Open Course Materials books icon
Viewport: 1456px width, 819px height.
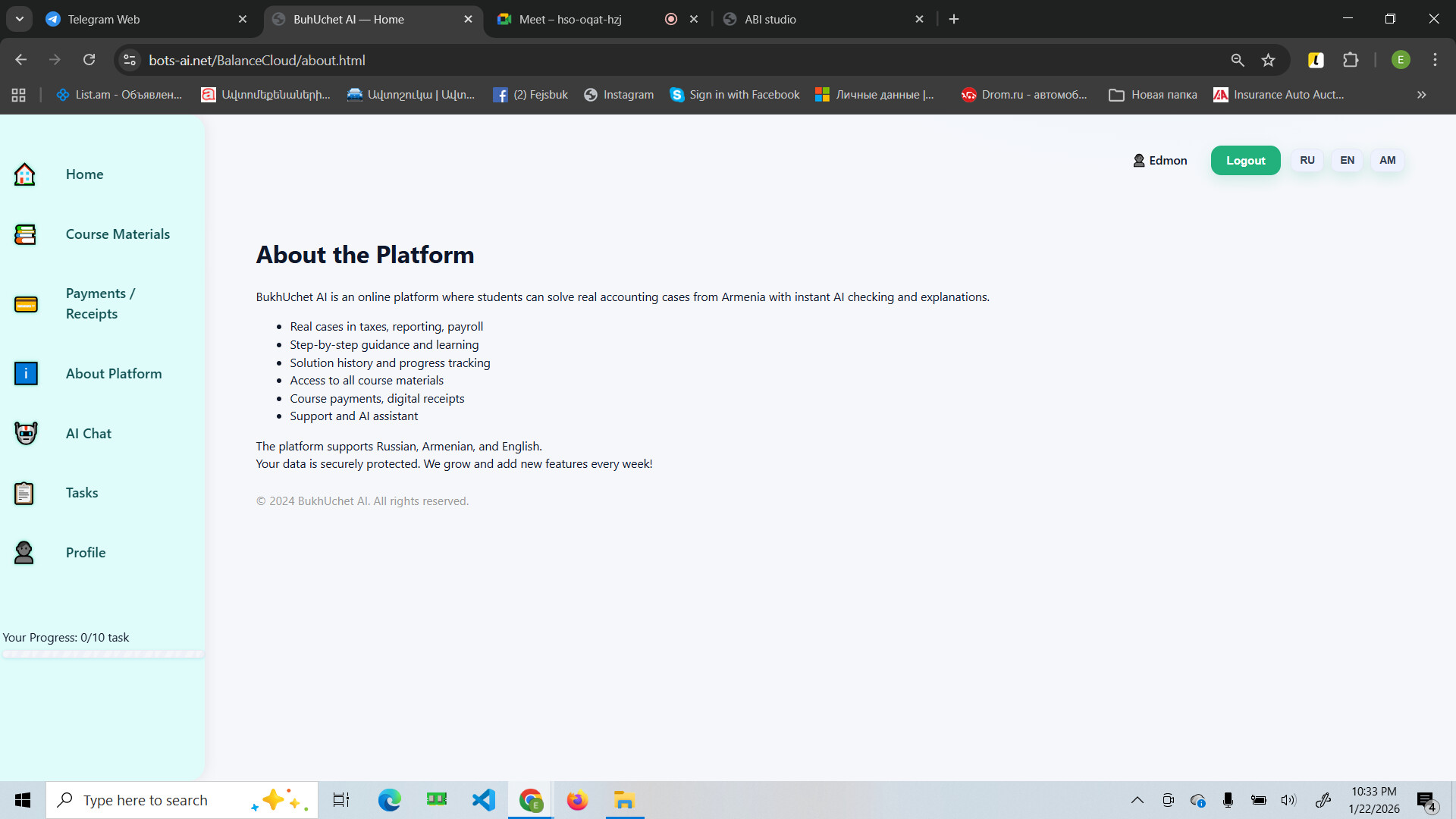pyautogui.click(x=25, y=234)
